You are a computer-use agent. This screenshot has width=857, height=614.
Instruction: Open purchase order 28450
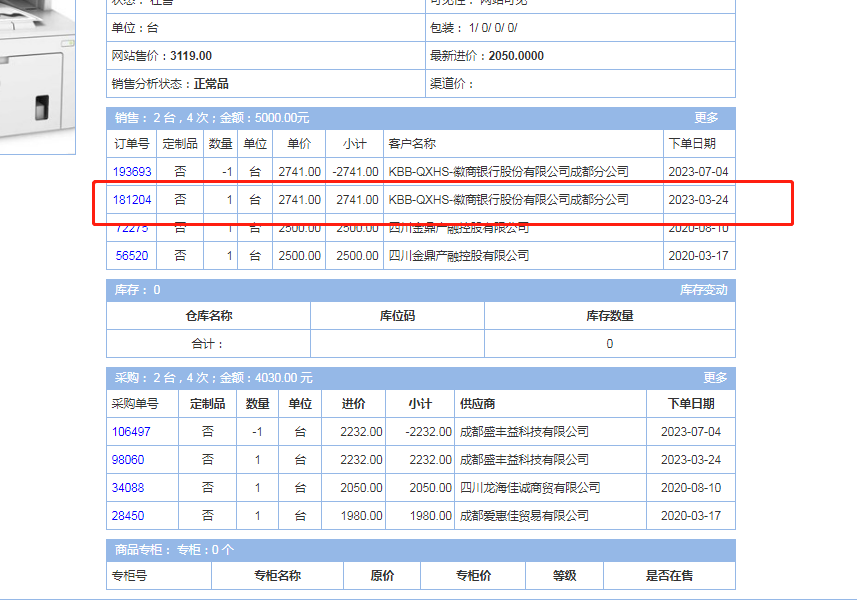coord(128,516)
